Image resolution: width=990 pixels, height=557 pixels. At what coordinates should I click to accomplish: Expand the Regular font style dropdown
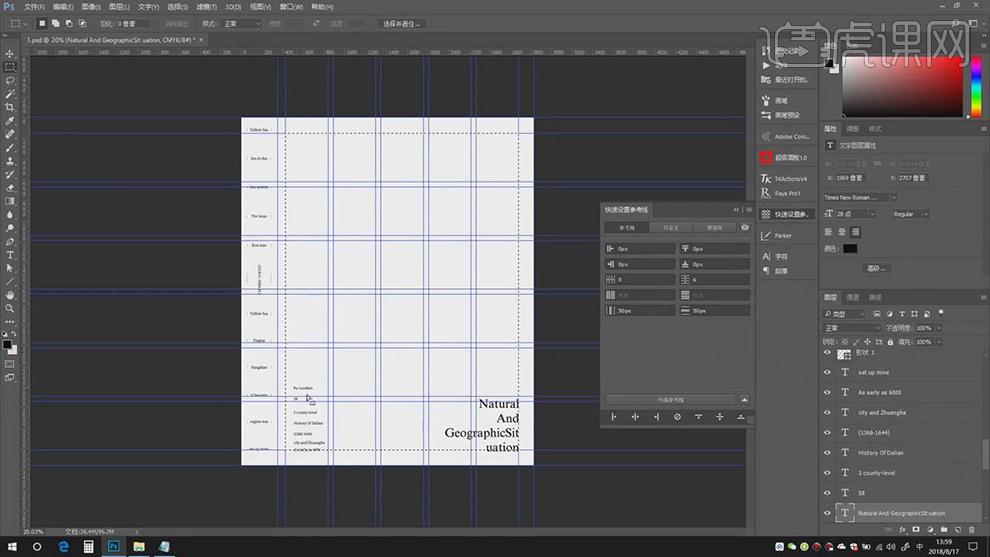pyautogui.click(x=910, y=214)
